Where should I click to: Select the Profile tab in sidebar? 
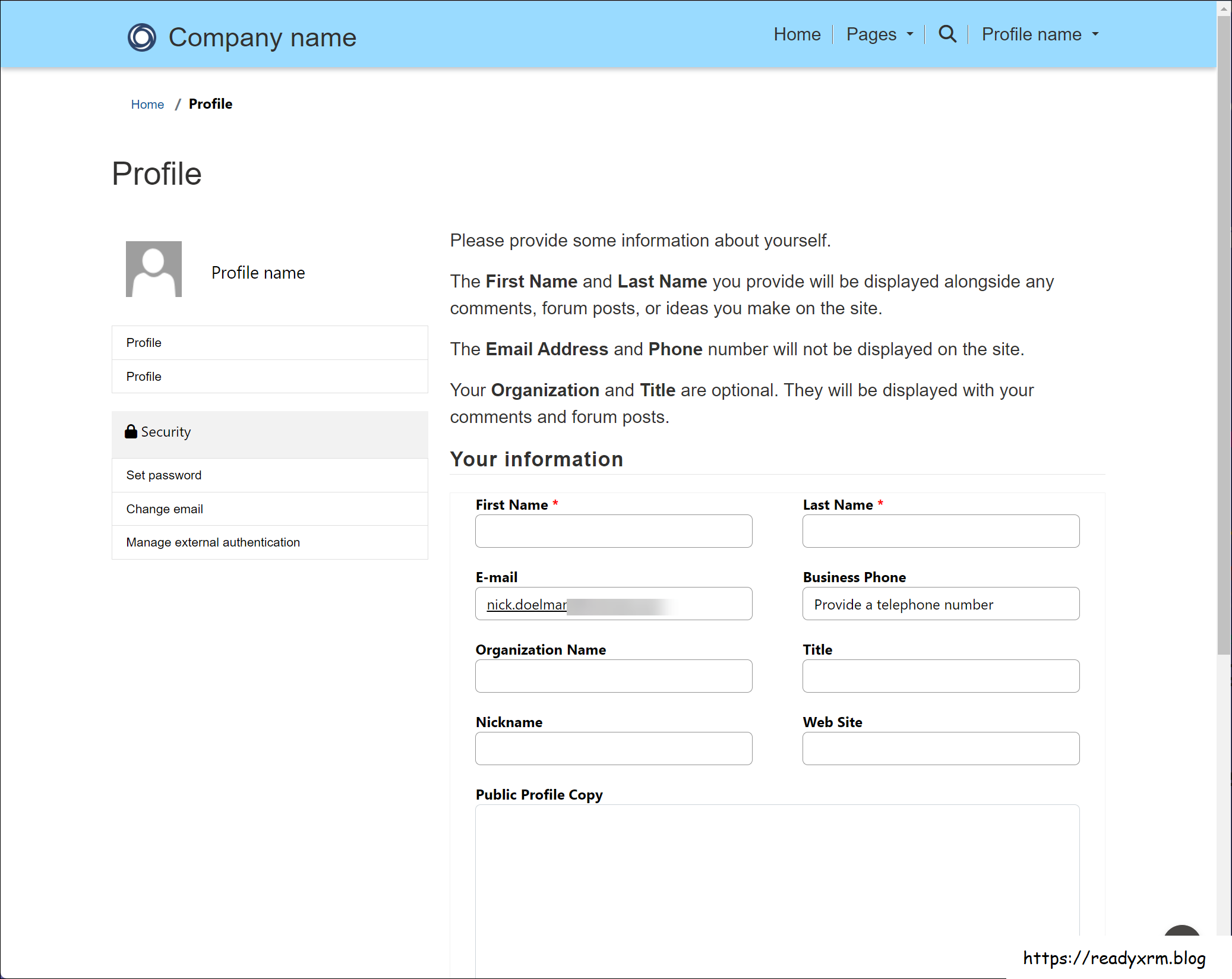pos(143,342)
